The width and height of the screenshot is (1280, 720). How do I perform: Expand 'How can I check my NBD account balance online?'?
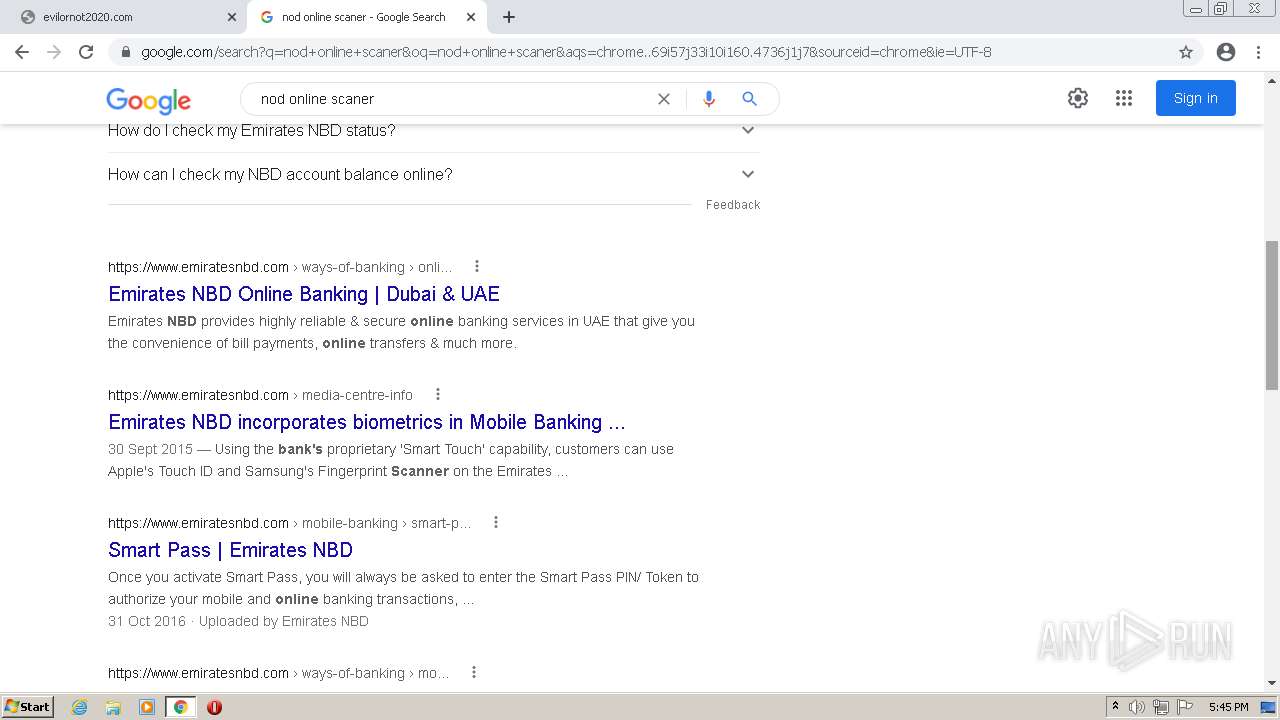pos(433,174)
